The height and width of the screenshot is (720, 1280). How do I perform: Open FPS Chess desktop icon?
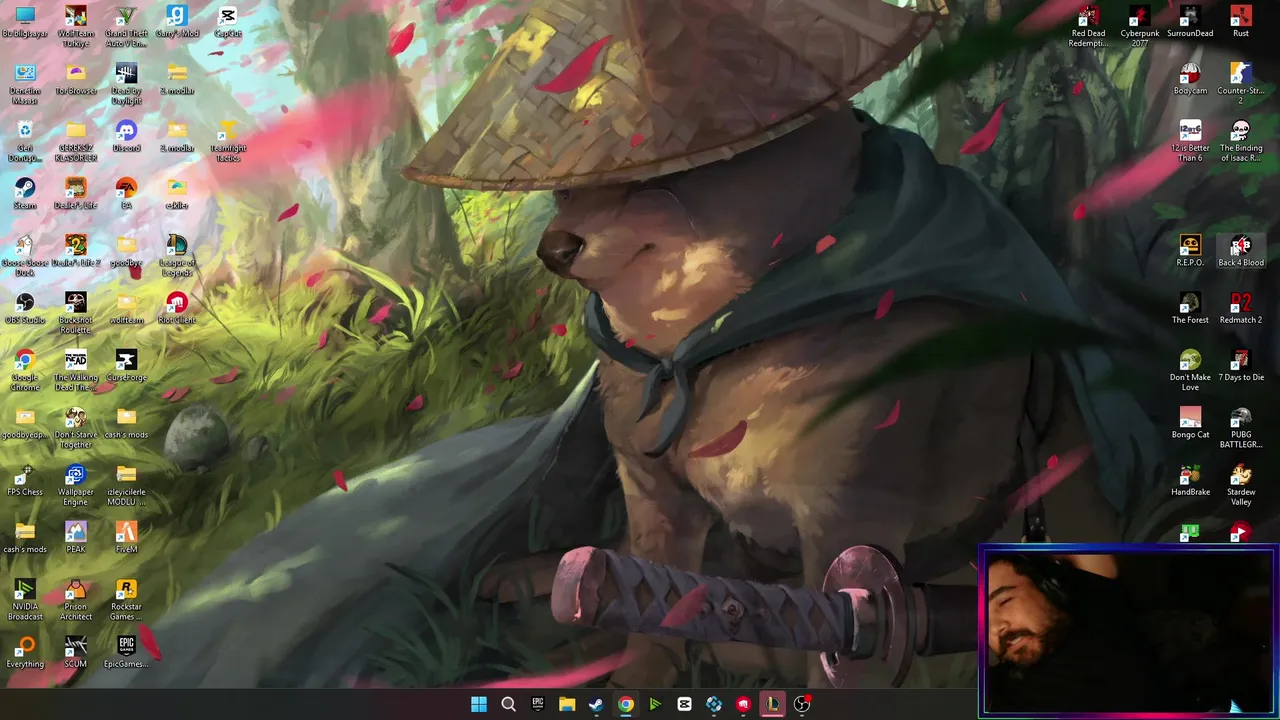click(x=25, y=481)
